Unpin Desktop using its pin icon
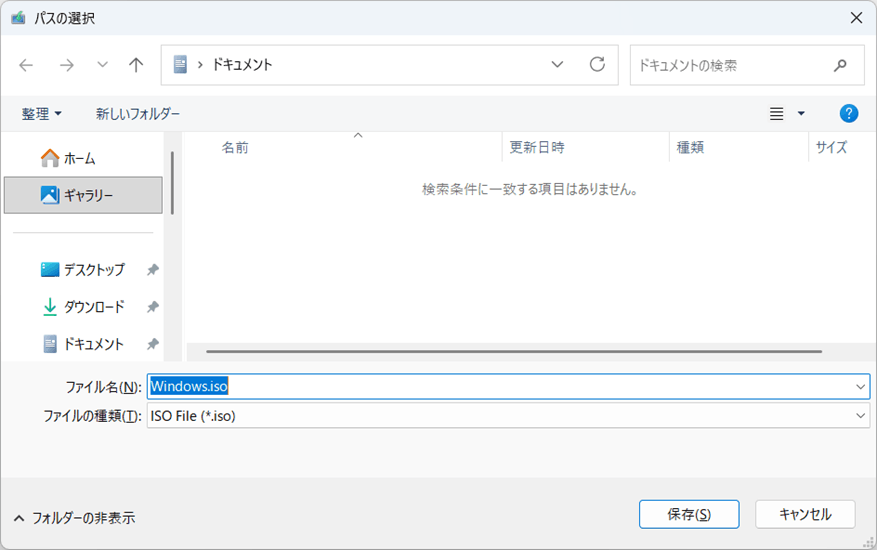 (152, 270)
